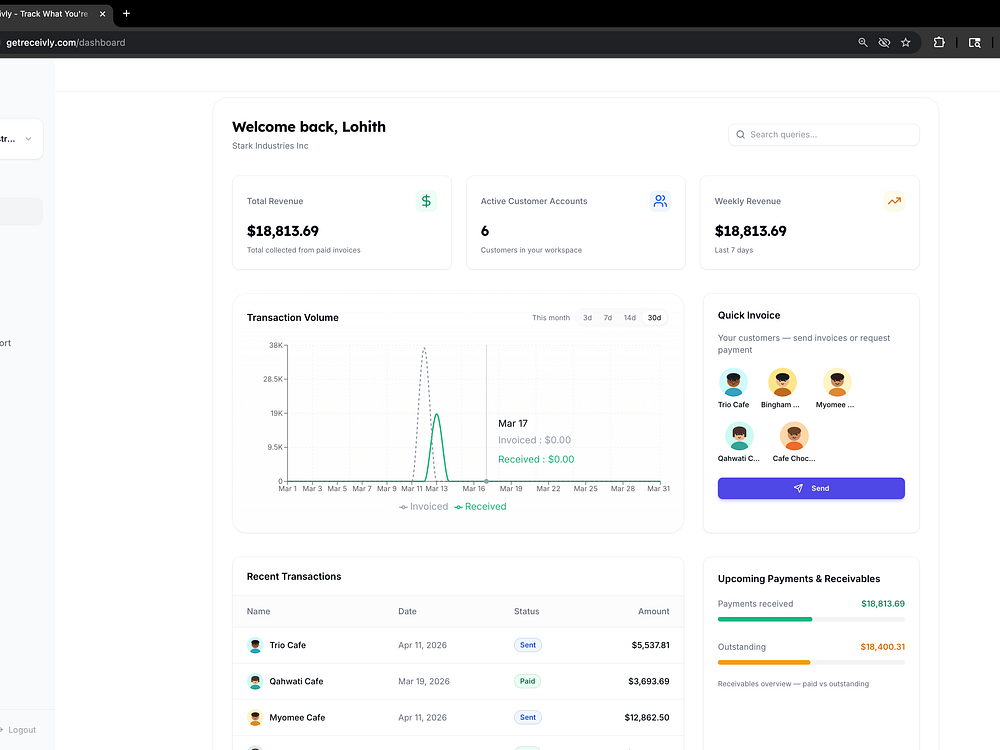Click the Search queries input field

tap(824, 135)
